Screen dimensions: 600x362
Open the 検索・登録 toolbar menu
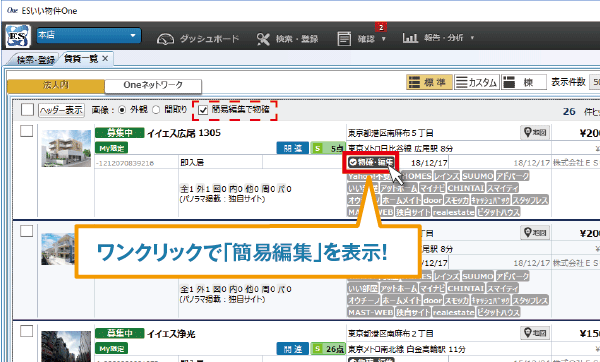point(287,39)
